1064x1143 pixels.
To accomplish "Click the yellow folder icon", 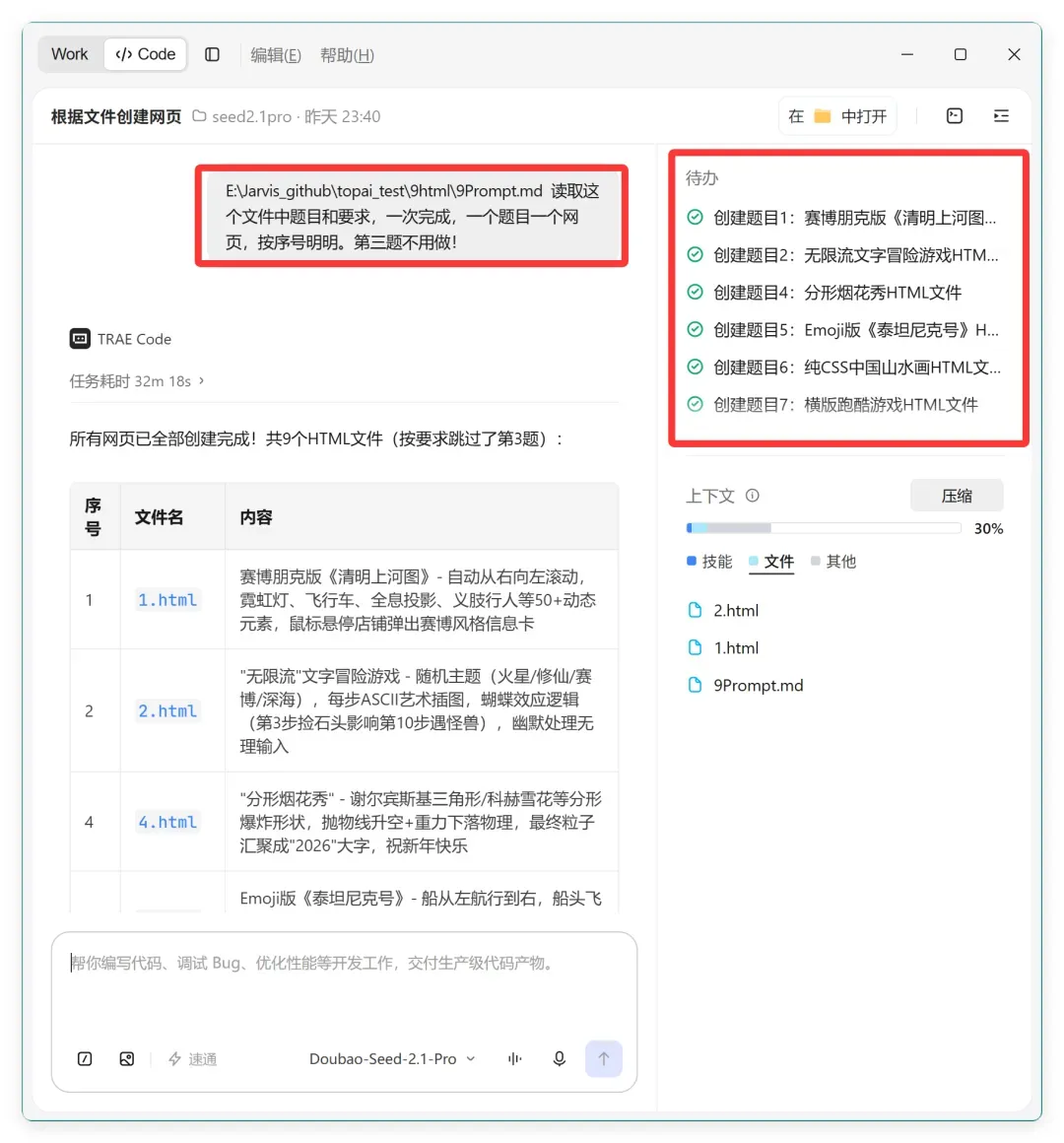I will [x=822, y=116].
